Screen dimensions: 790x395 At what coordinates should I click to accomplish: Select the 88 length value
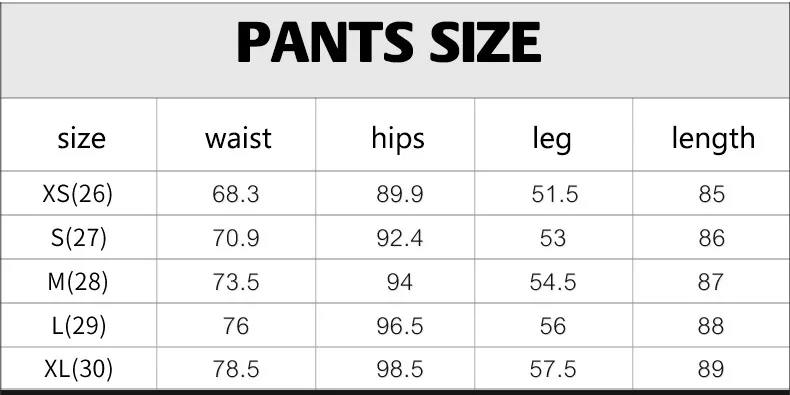point(711,326)
